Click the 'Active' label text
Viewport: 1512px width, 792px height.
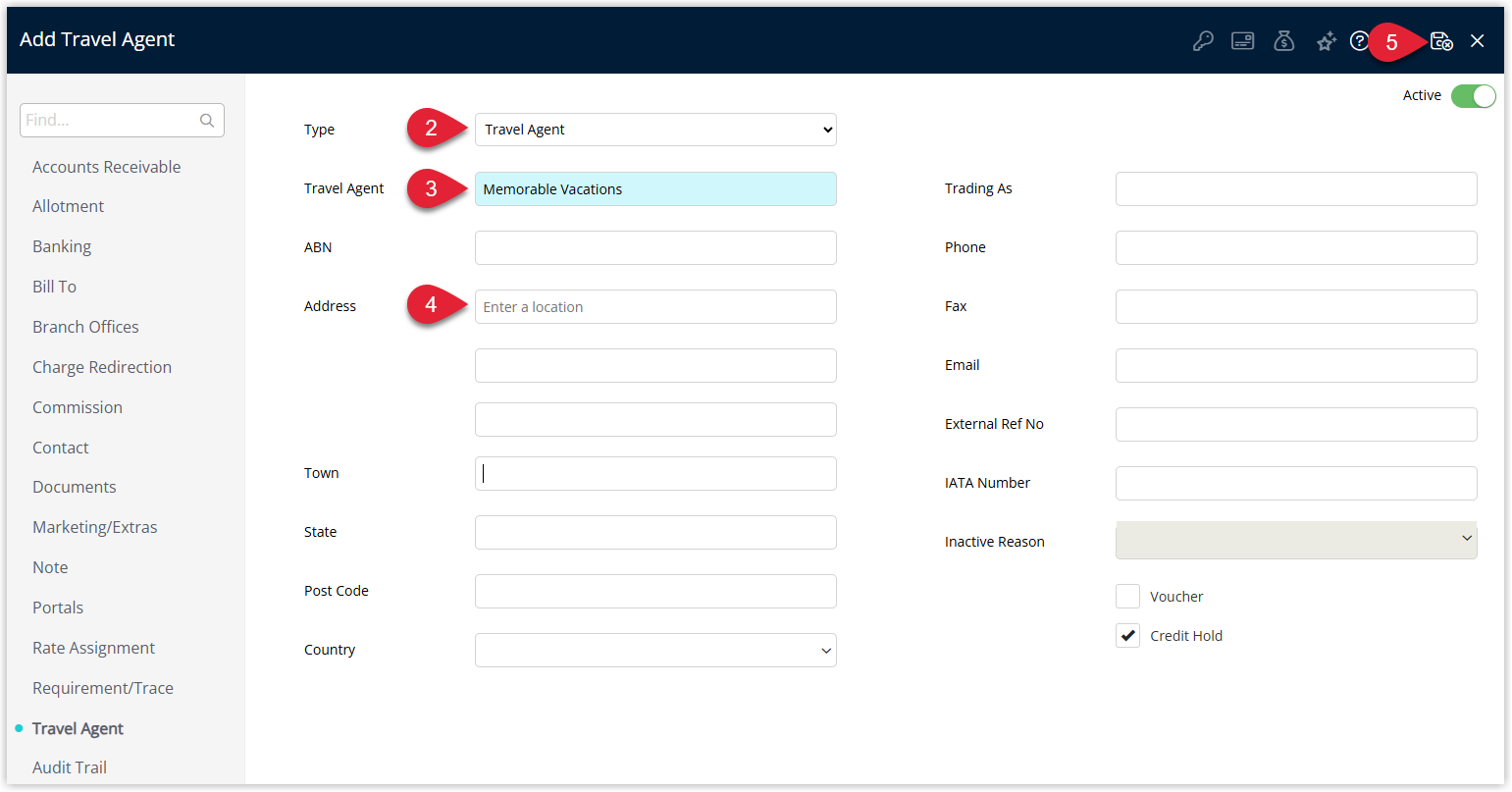1422,95
